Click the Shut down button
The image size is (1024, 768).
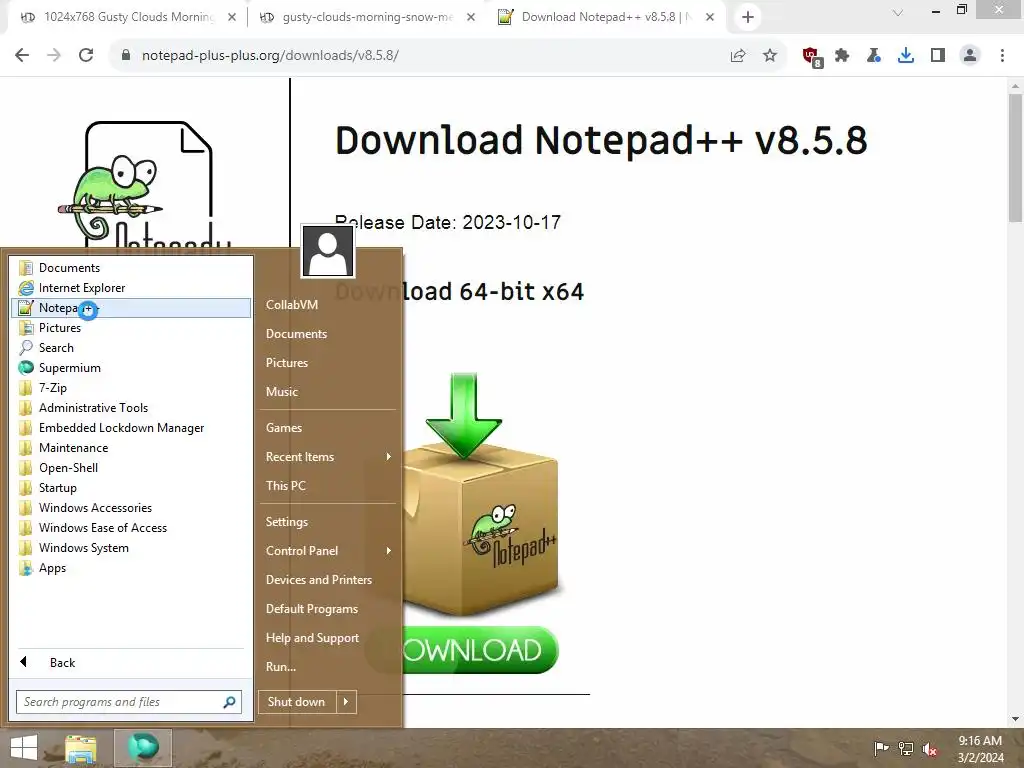pos(297,702)
